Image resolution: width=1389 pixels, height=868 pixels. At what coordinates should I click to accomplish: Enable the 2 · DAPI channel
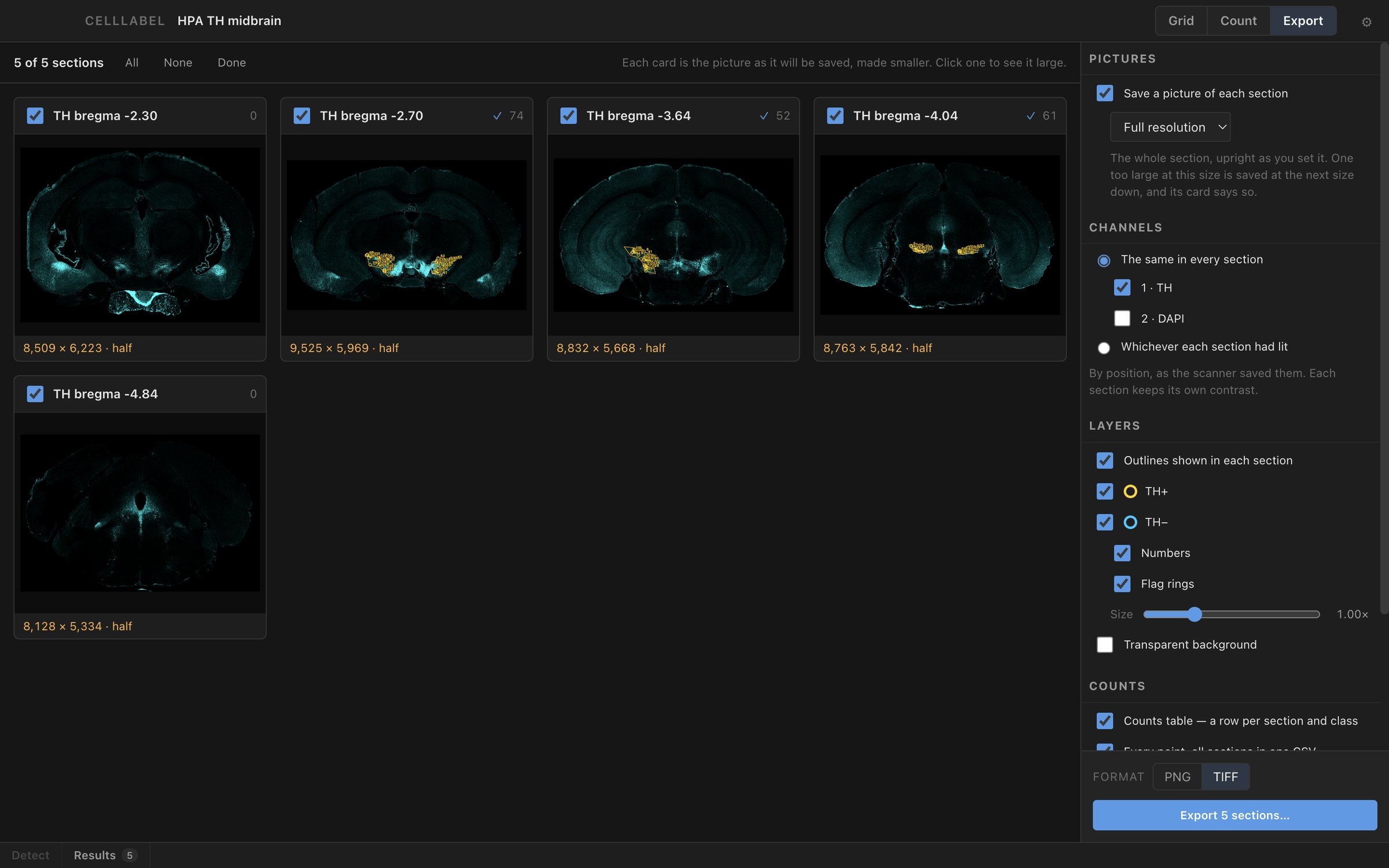point(1122,318)
